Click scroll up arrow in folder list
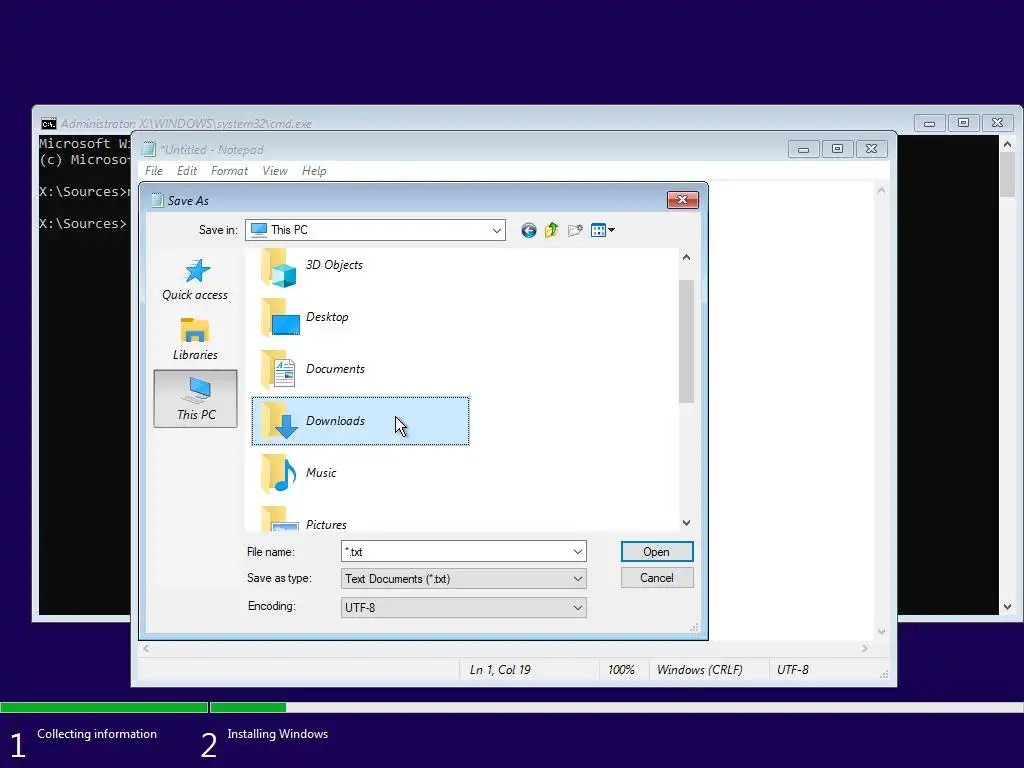The height and width of the screenshot is (768, 1024). (686, 257)
